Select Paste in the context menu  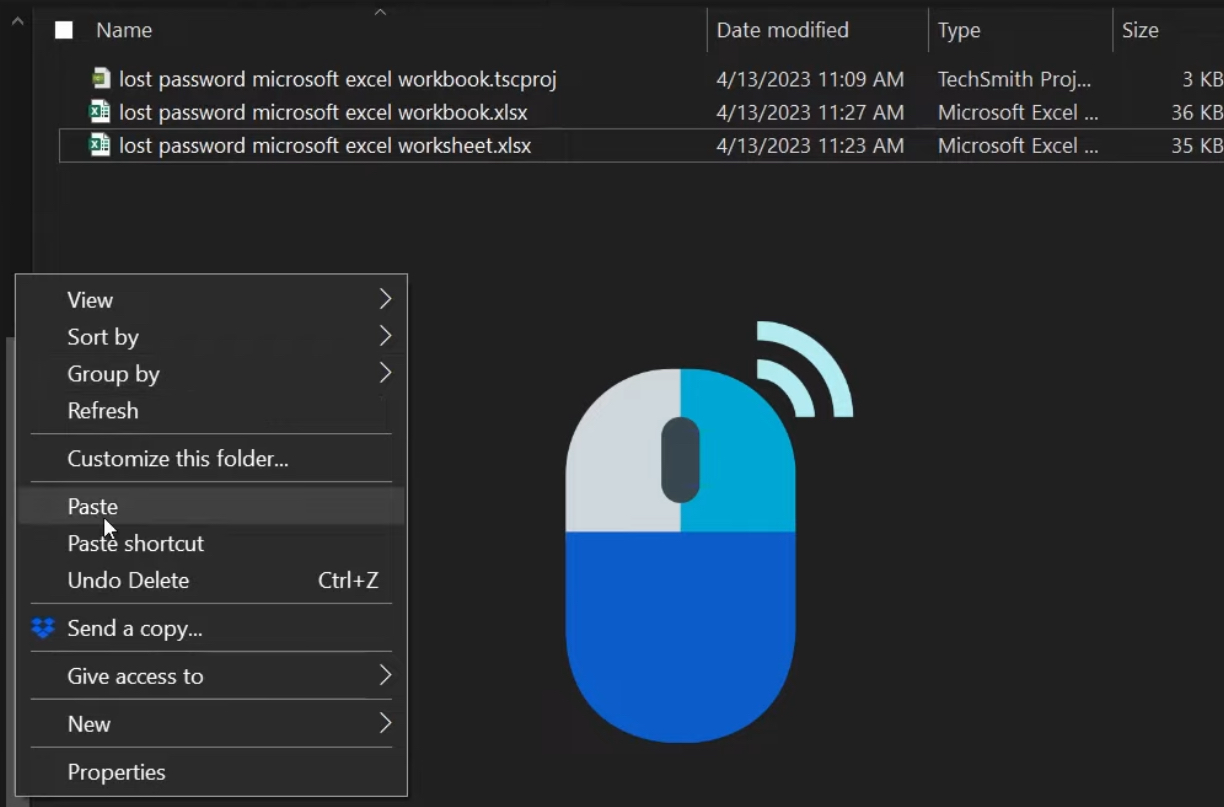point(212,506)
